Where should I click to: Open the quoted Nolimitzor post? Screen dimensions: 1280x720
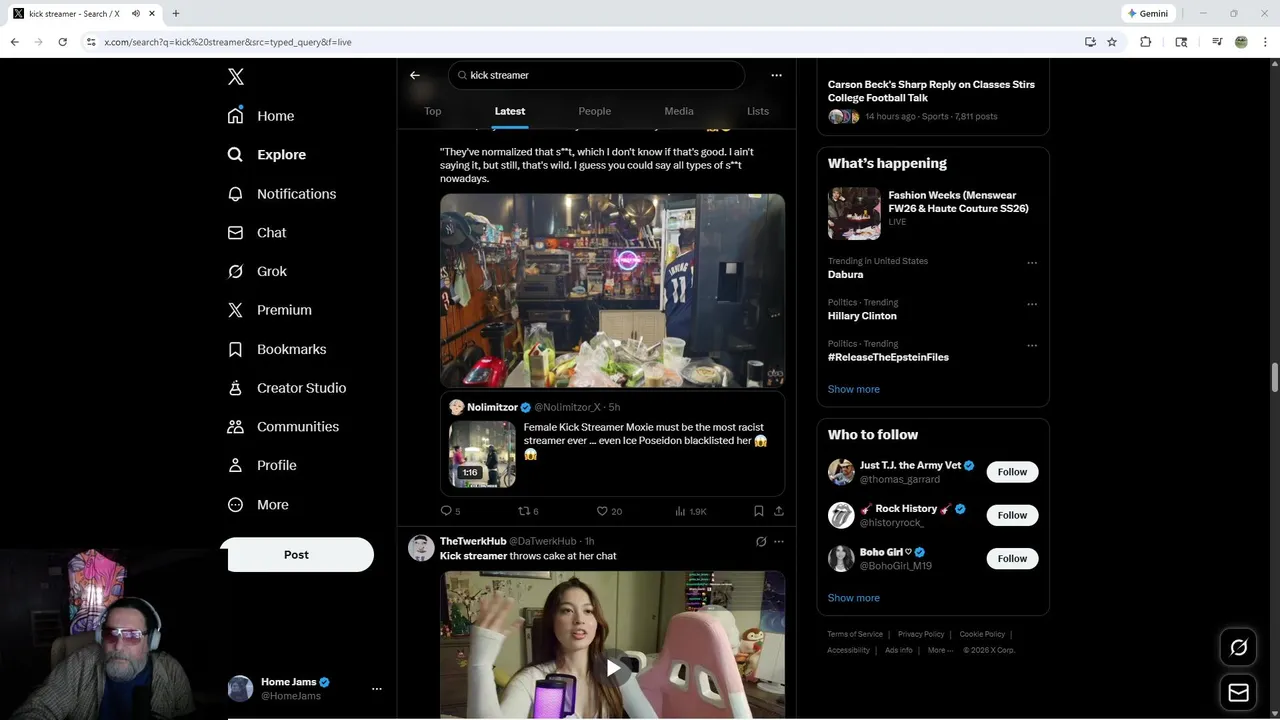click(612, 444)
